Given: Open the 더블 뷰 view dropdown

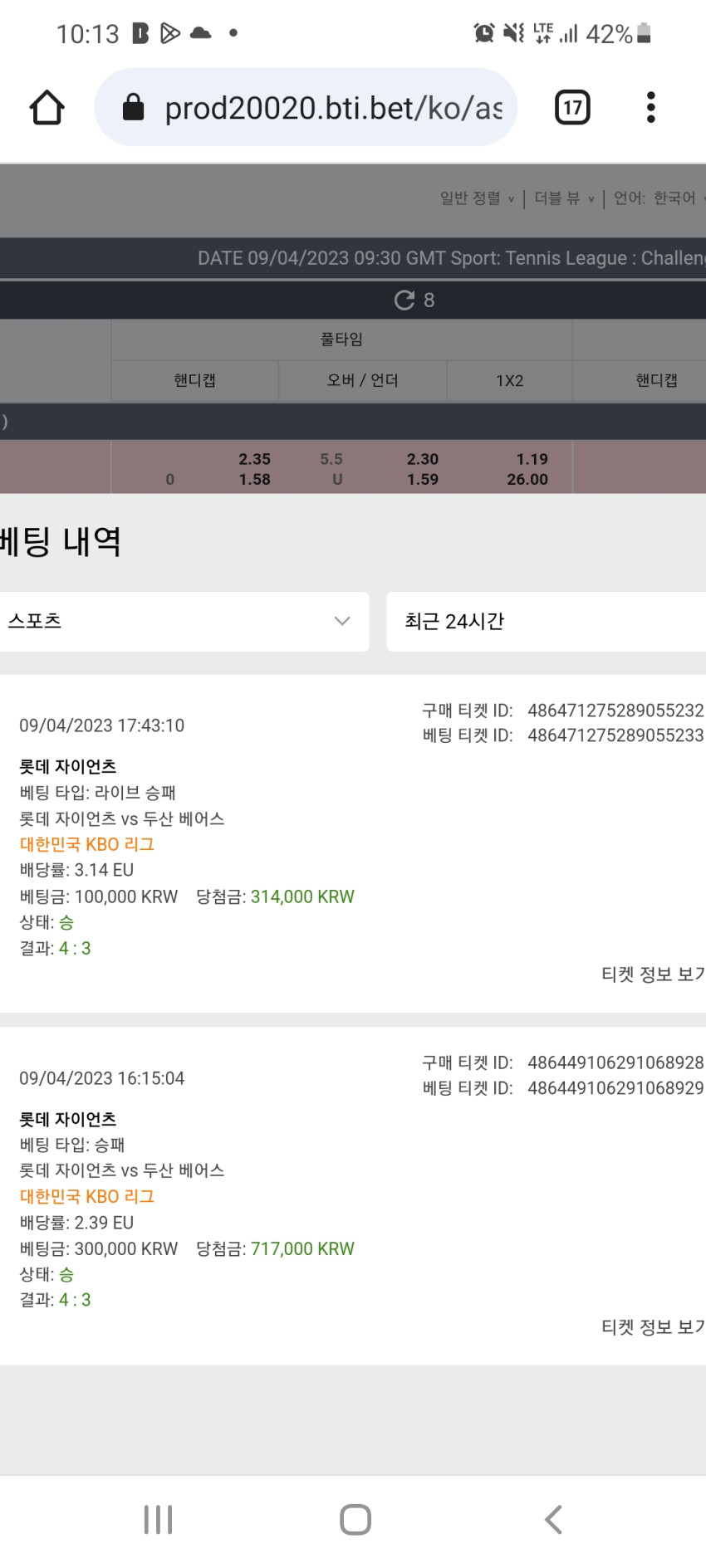Looking at the screenshot, I should pyautogui.click(x=565, y=198).
